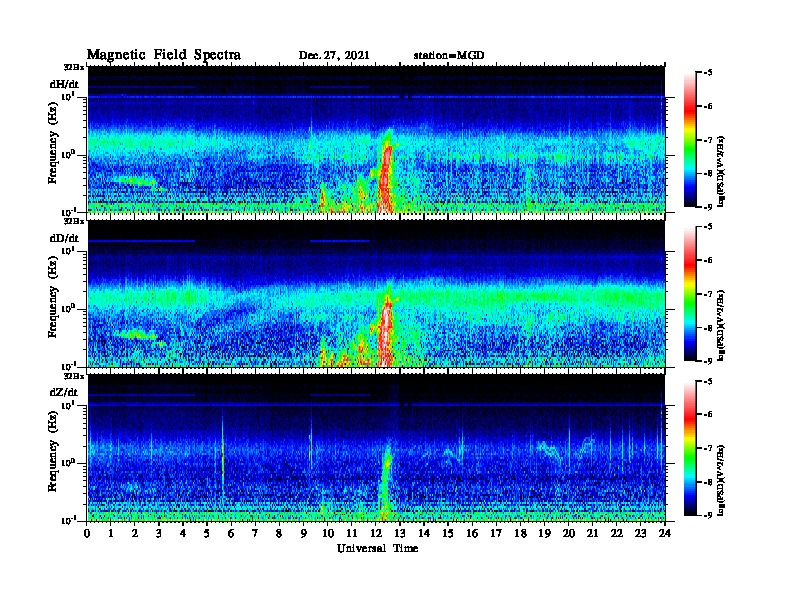Viewport: 792px width, 612px height.
Task: Click the "station=MGD" label
Action: [x=449, y=56]
